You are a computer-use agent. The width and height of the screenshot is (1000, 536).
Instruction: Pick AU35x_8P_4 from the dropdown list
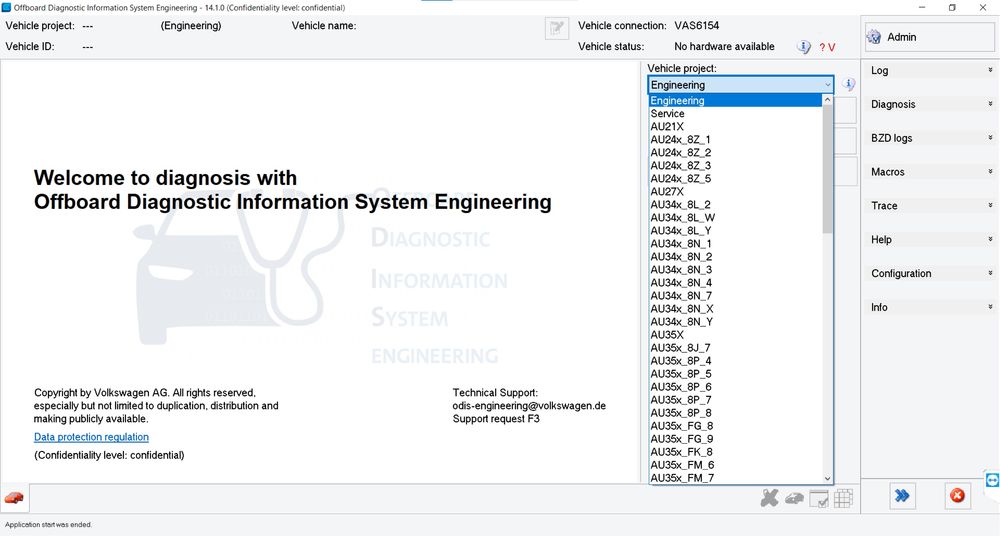[681, 361]
